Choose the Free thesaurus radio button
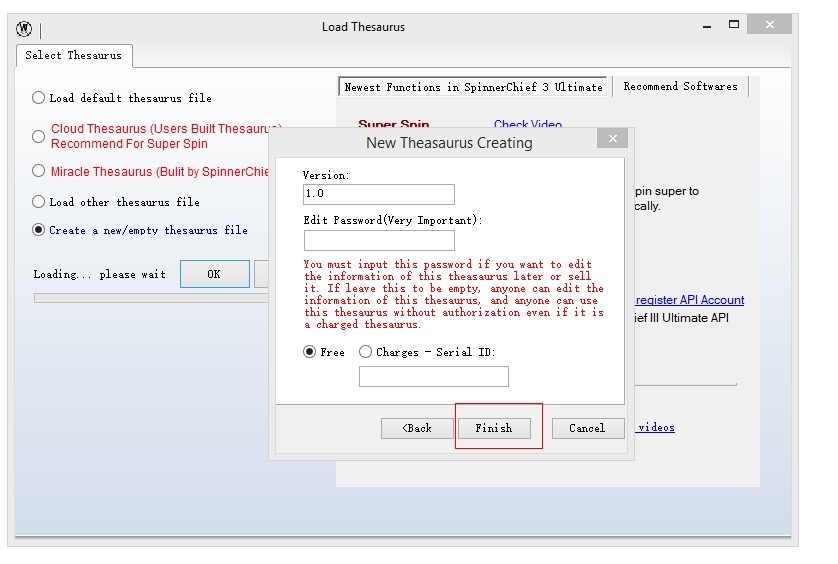This screenshot has height=564, width=838. 310,352
